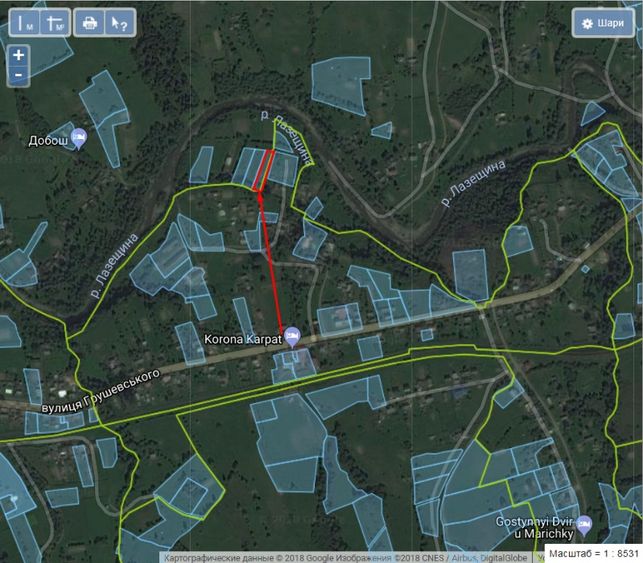
Task: Click the Korona Karpat hotel marker
Action: (x=292, y=337)
